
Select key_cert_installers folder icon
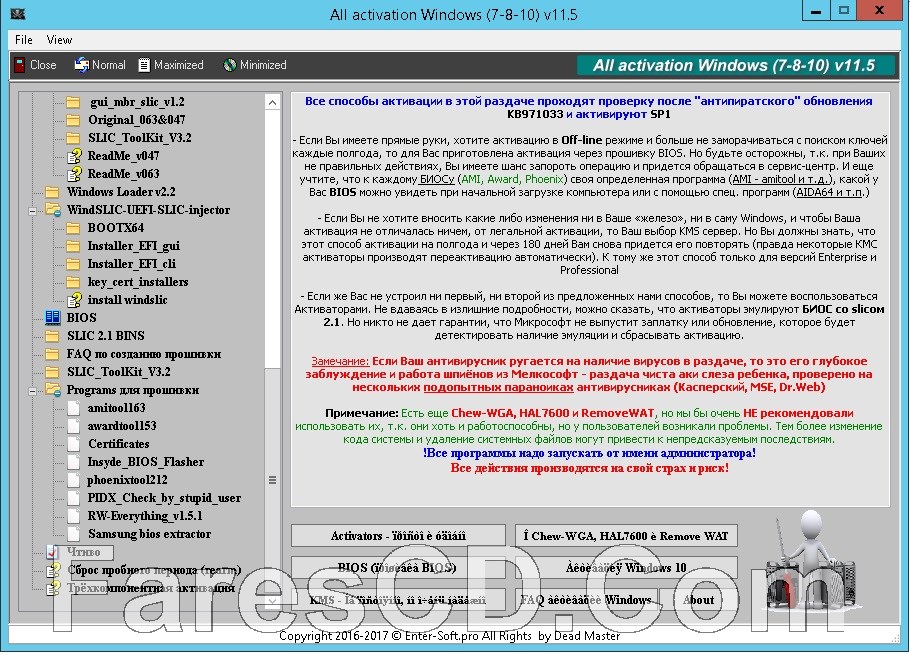[x=73, y=282]
